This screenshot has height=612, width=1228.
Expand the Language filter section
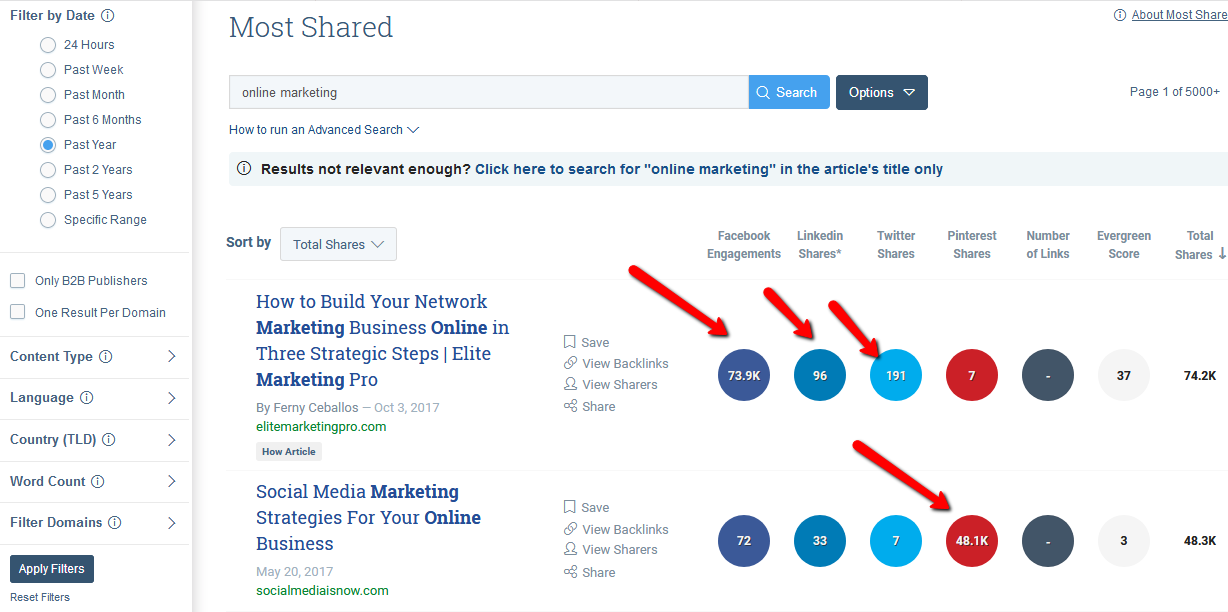click(171, 398)
